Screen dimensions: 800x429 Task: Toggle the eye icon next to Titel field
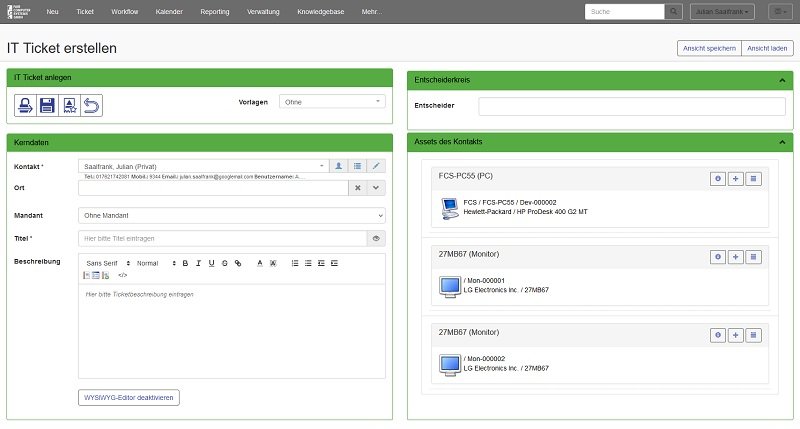point(376,239)
